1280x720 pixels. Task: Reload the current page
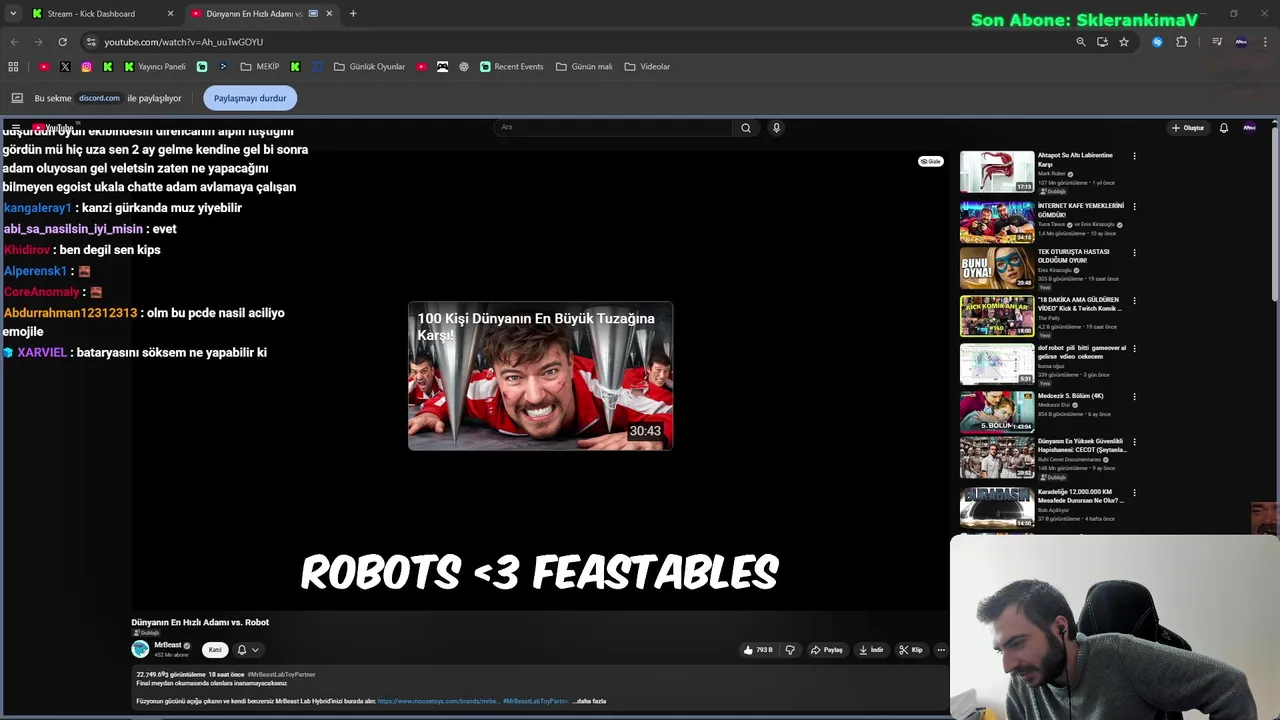click(x=62, y=42)
